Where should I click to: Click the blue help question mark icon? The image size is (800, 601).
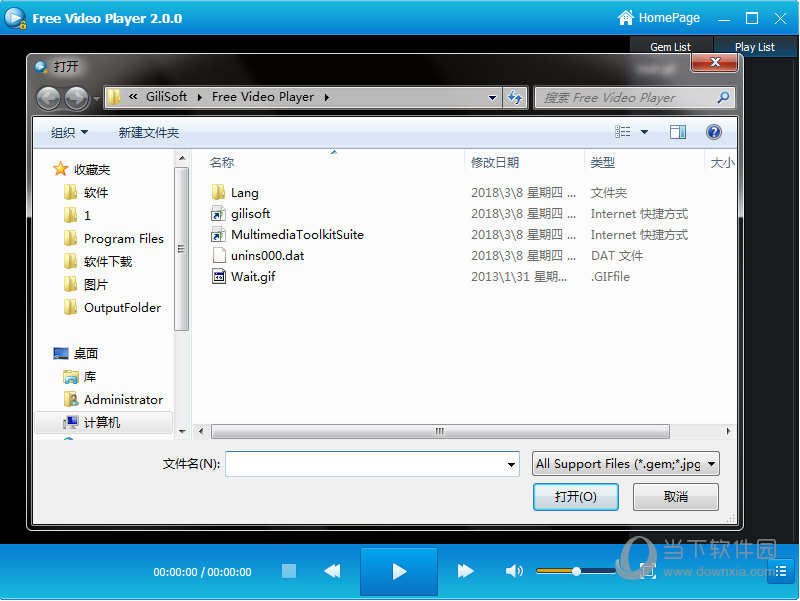pos(713,132)
